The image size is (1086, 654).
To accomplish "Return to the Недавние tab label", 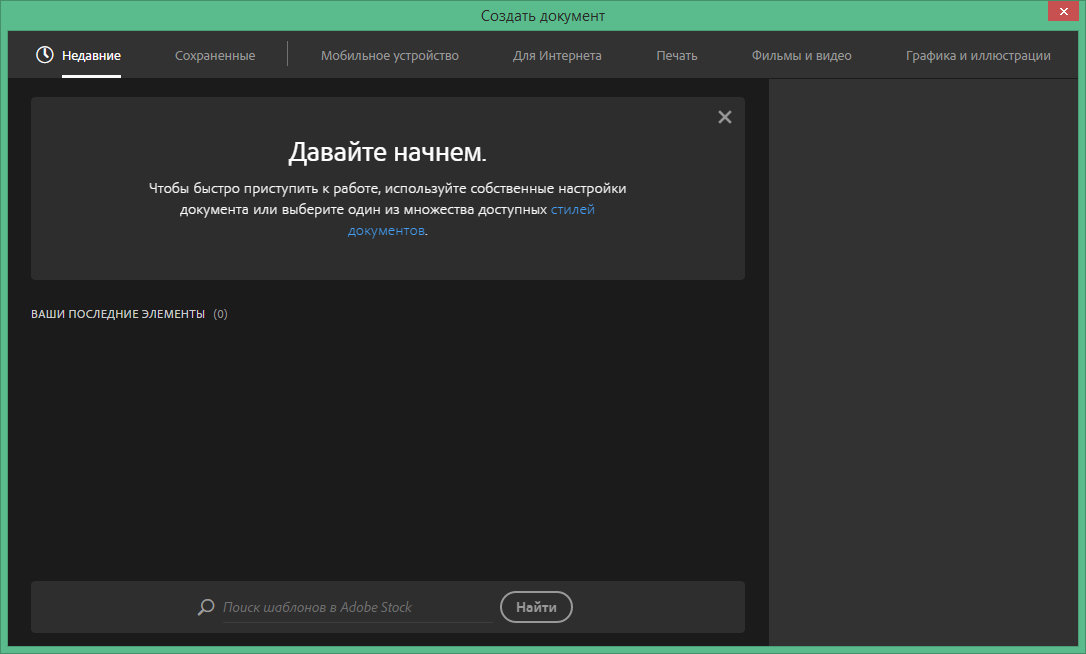I will [x=91, y=56].
